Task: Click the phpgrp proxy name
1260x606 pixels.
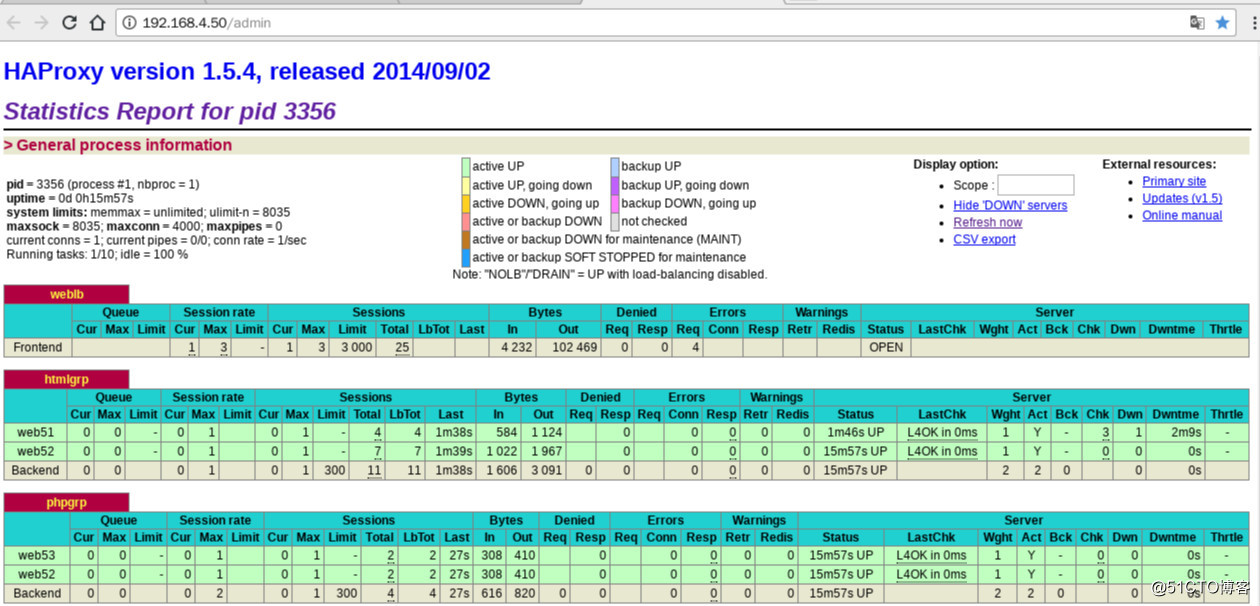Action: tap(66, 502)
